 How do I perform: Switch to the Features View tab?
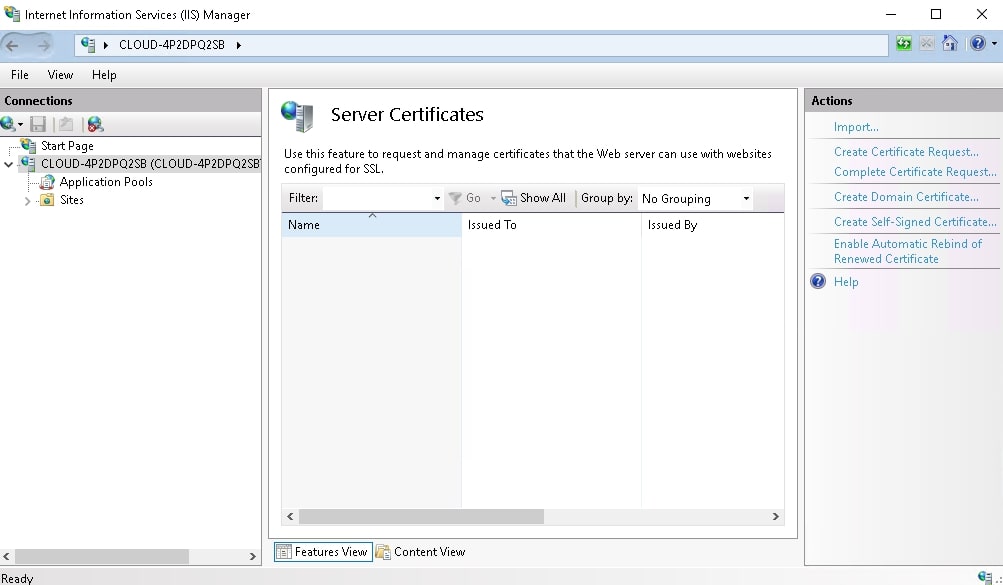[x=323, y=552]
